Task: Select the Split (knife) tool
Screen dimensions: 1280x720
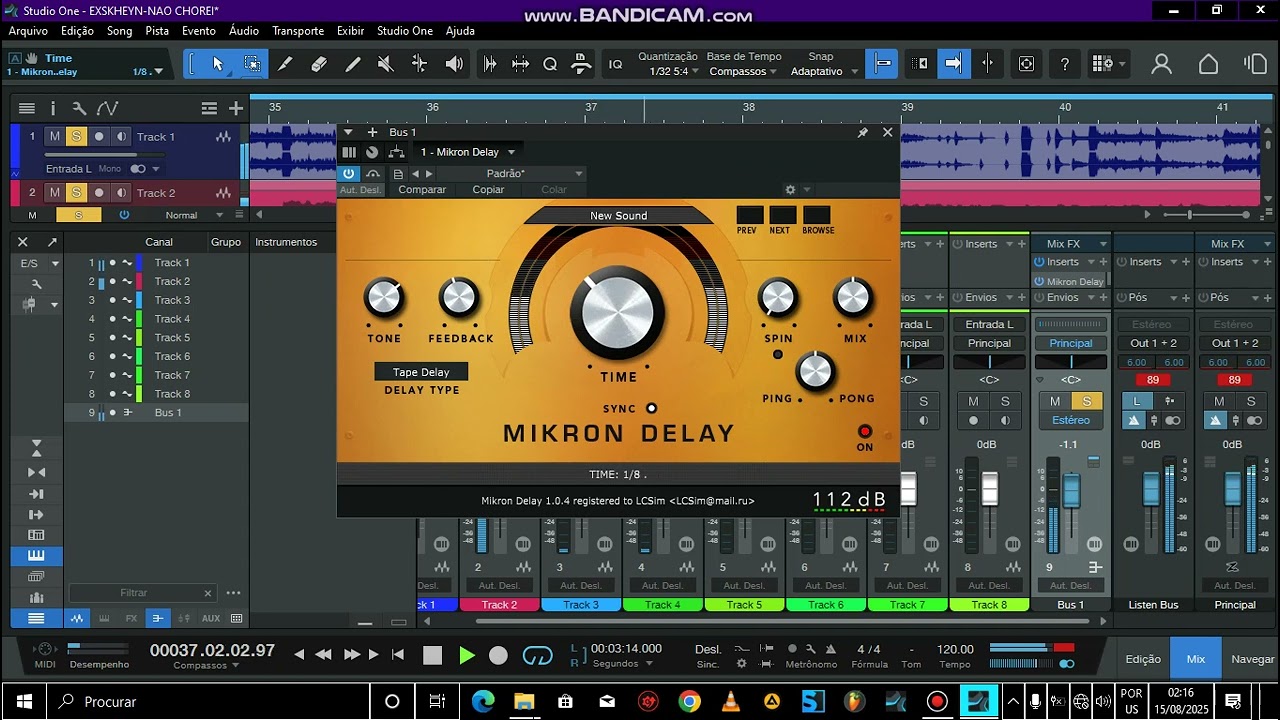Action: [285, 64]
